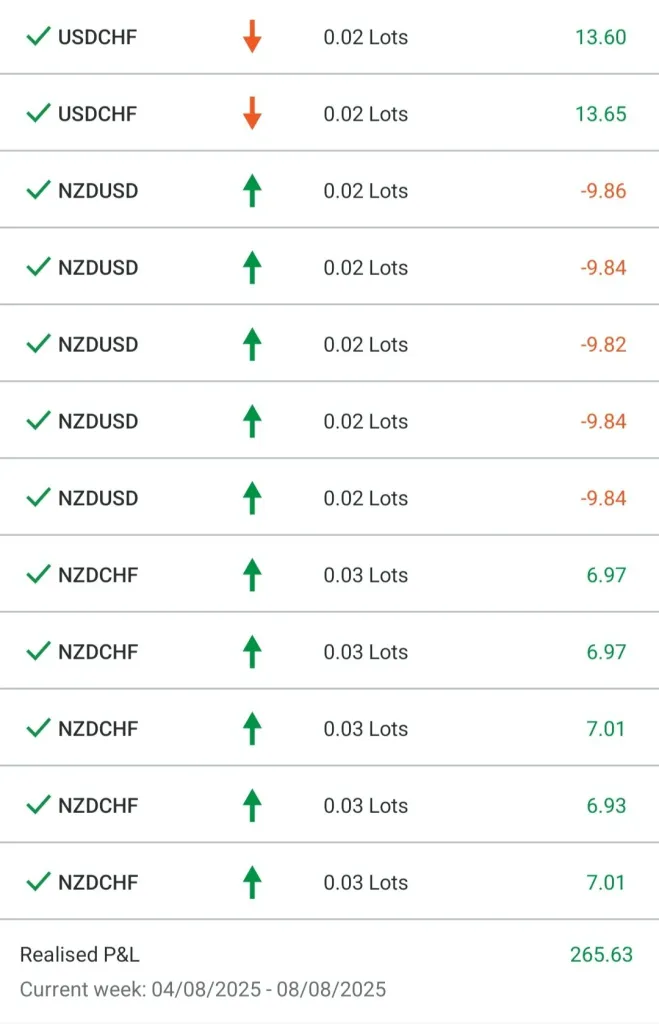Click 0.02 Lots on the first USDCHF row
The width and height of the screenshot is (659, 1024).
click(x=365, y=38)
